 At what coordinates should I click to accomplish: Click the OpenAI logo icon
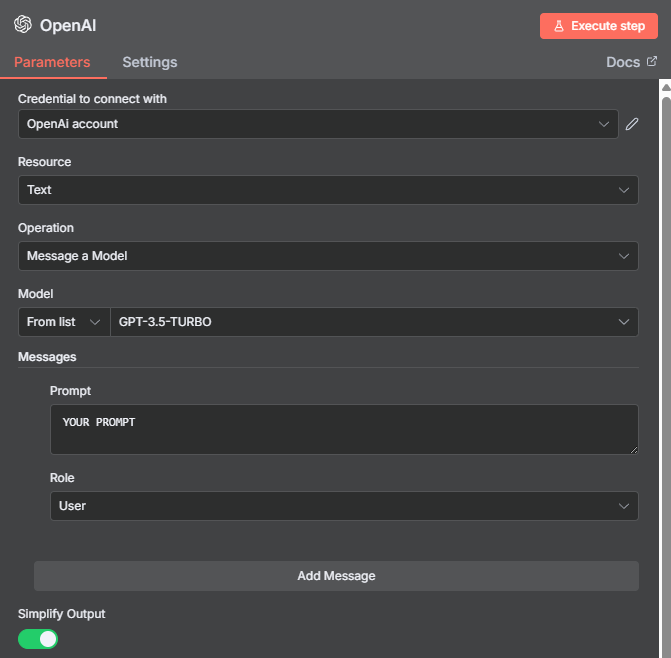click(x=23, y=24)
